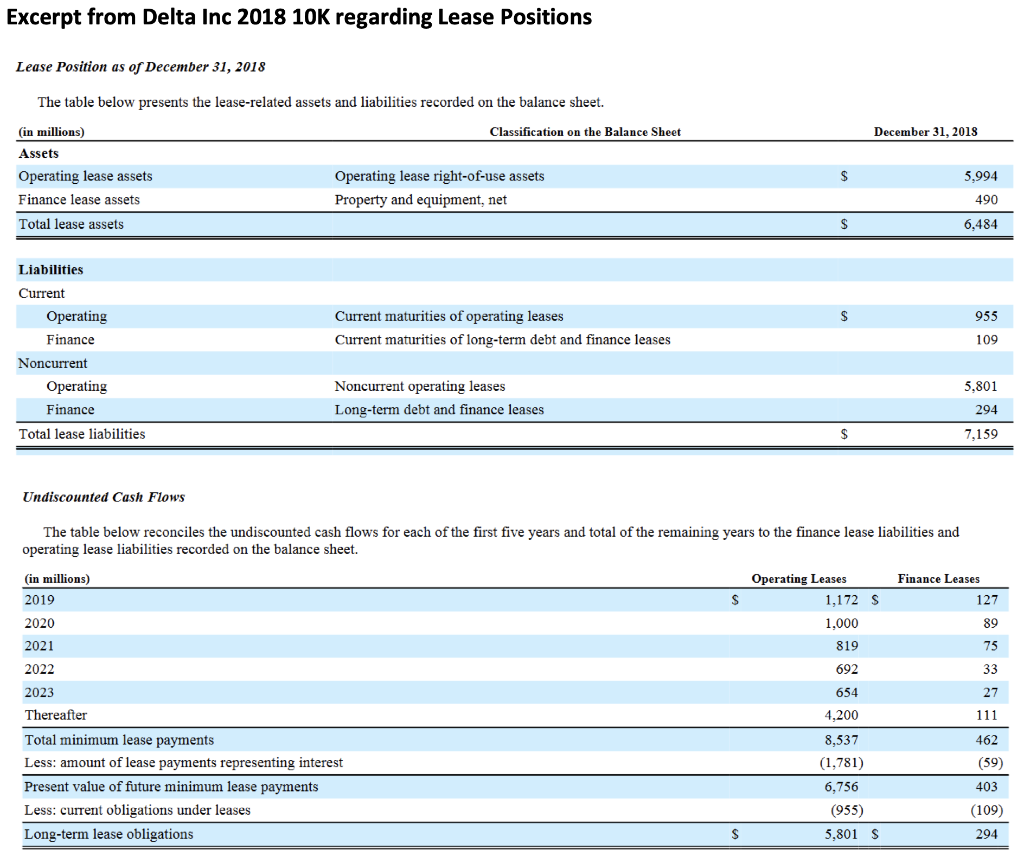
Task: Click Total minimum lease payments value 8,537
Action: point(843,739)
